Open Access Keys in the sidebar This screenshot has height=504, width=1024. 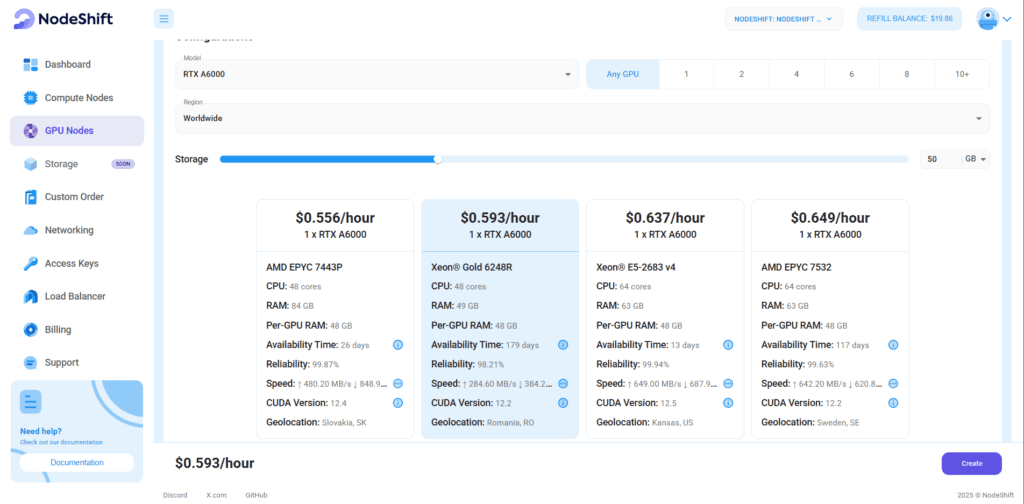[x=76, y=264]
